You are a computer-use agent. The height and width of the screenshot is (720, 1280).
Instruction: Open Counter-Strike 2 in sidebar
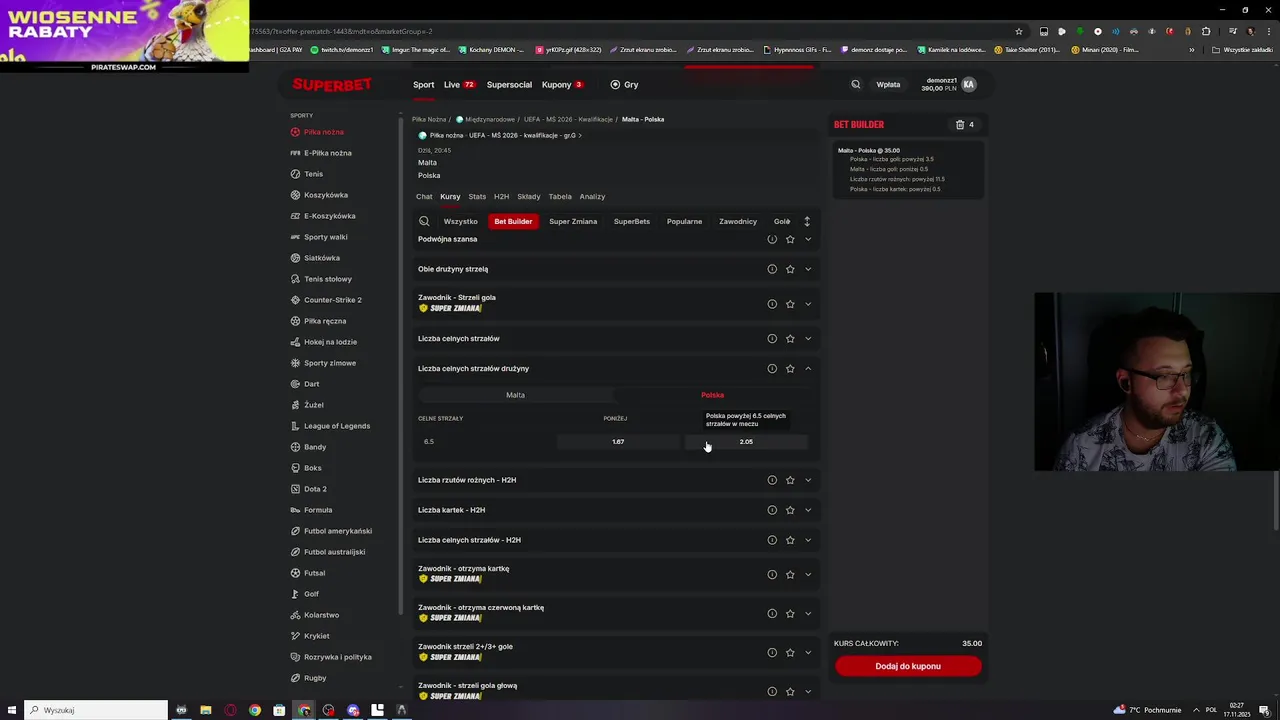[332, 300]
